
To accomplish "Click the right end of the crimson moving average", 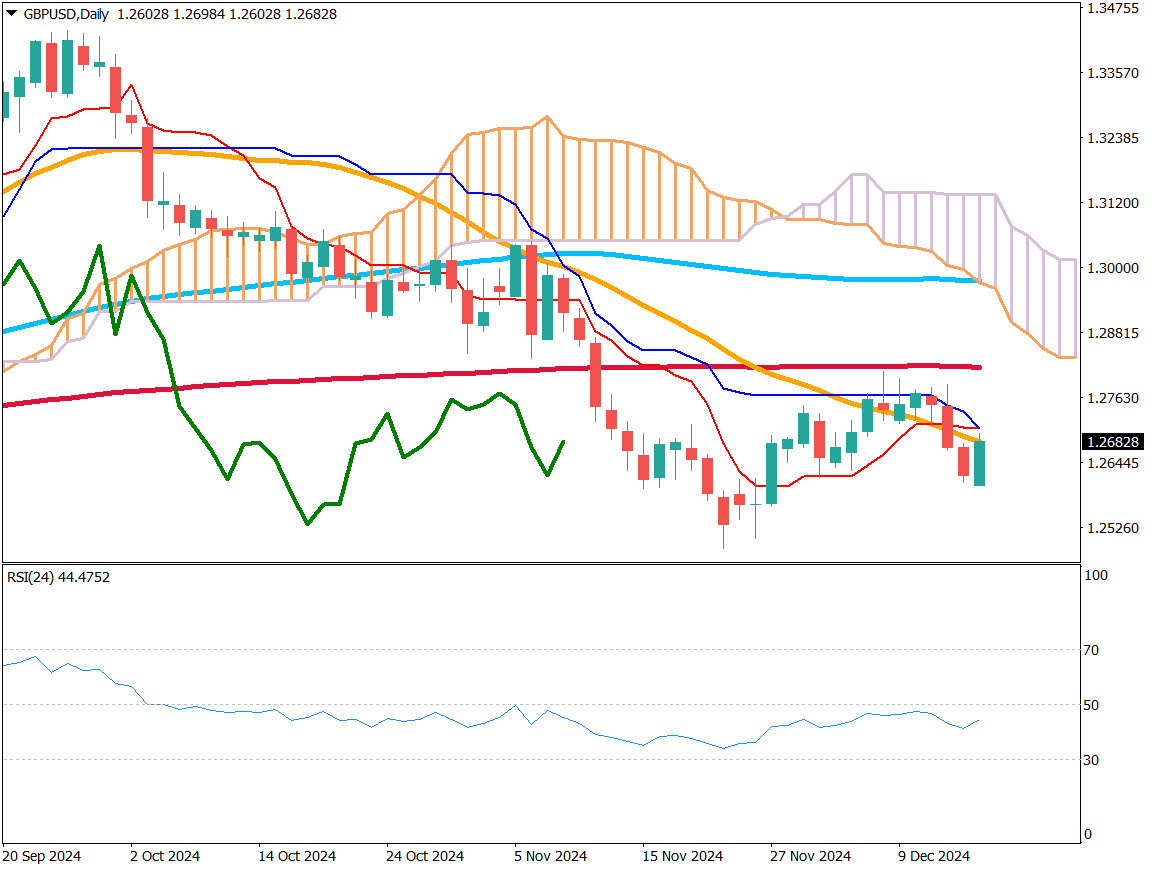I will [x=980, y=367].
